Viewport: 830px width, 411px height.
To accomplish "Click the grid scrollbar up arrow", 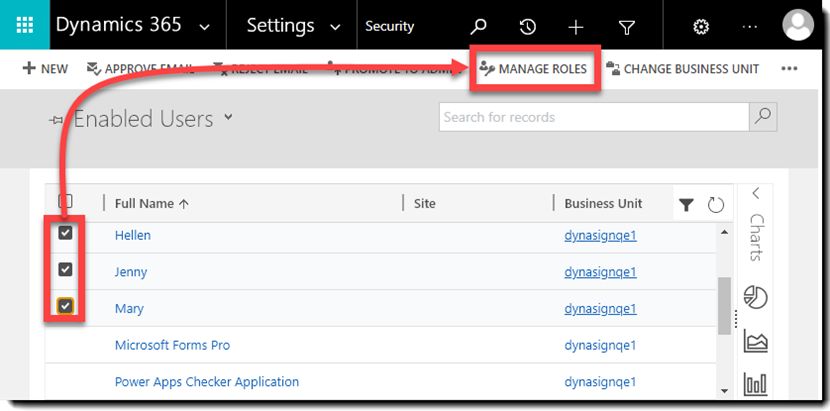I will pos(724,232).
